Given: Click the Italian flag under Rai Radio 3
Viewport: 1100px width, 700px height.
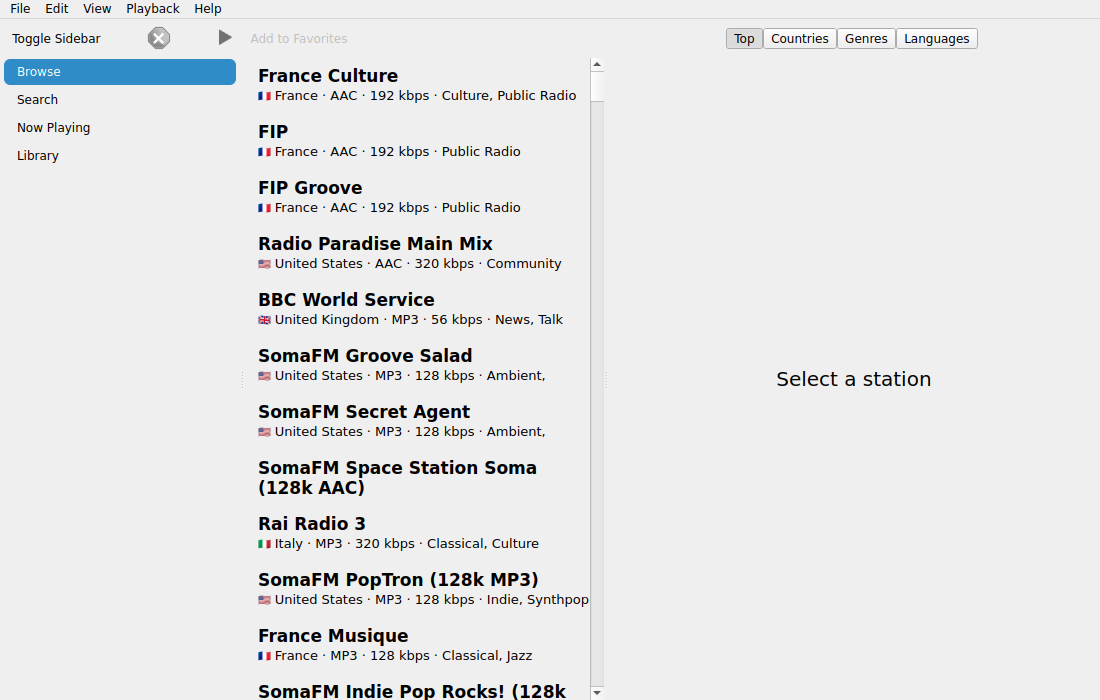Looking at the screenshot, I should [264, 544].
